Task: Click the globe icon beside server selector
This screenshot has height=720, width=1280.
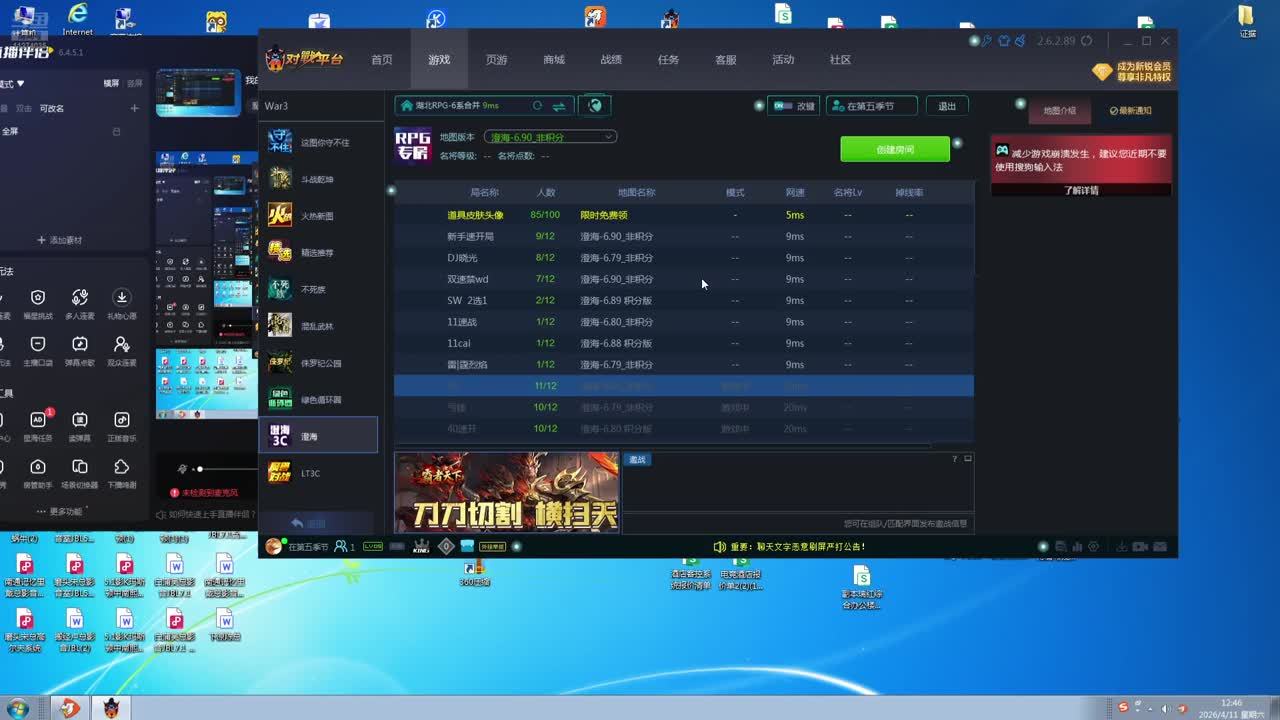Action: point(594,105)
